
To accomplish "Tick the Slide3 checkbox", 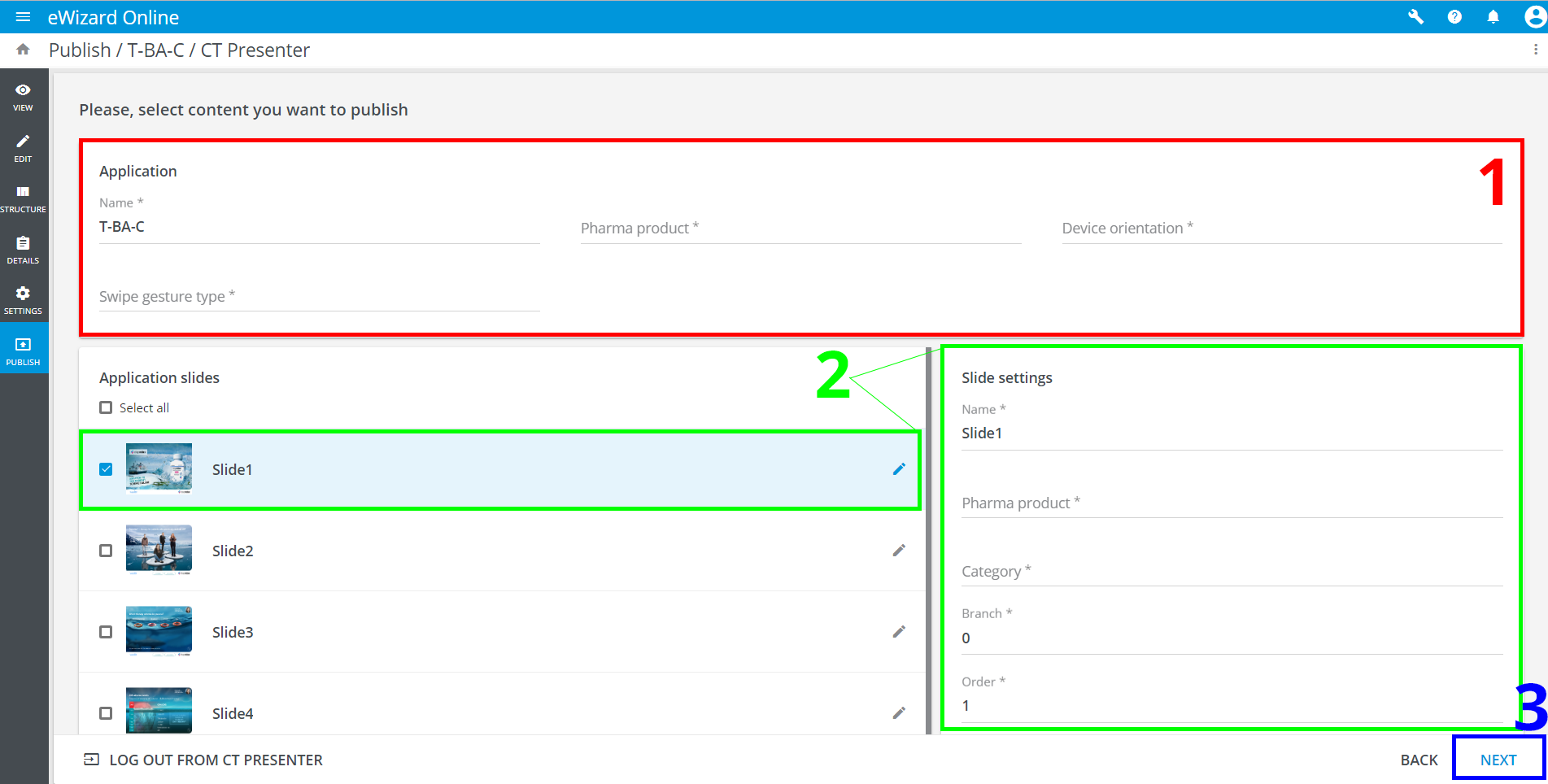I will [106, 632].
